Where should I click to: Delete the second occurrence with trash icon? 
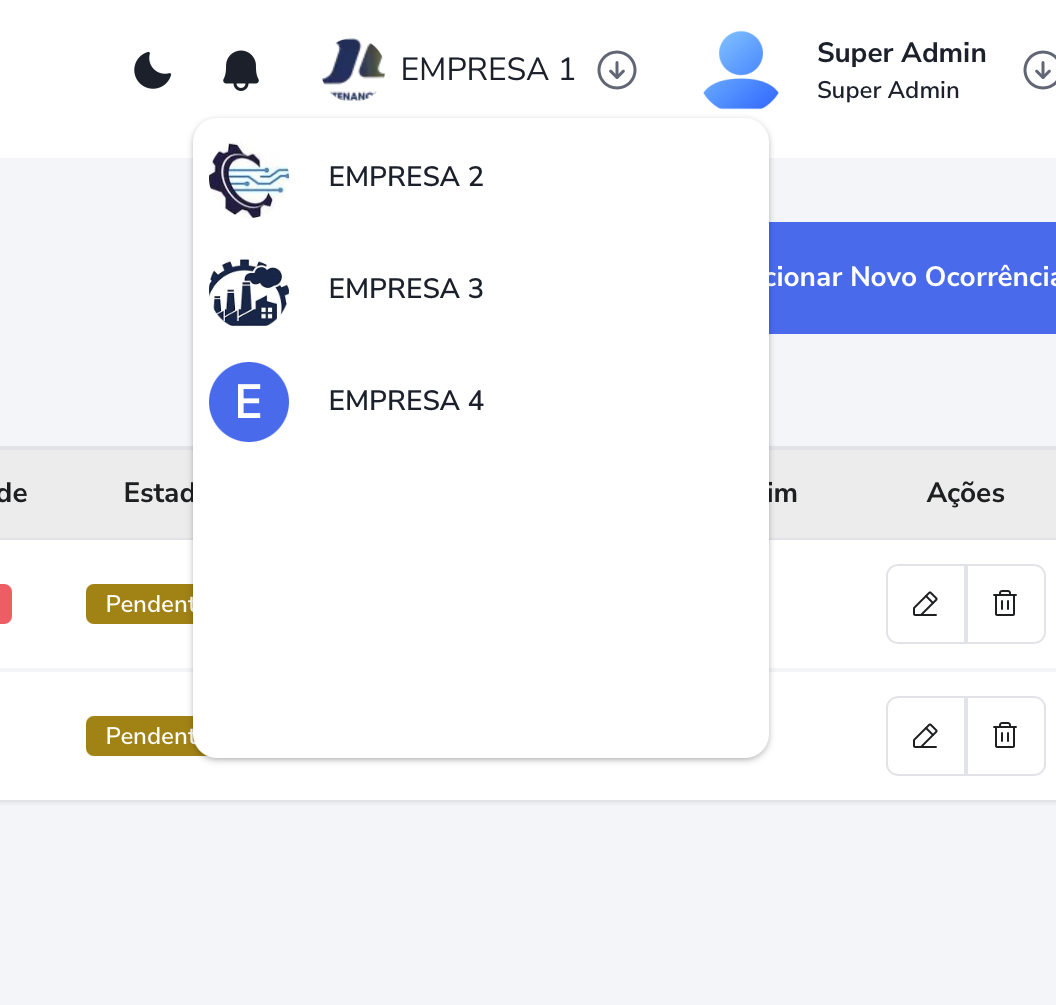click(x=1005, y=735)
